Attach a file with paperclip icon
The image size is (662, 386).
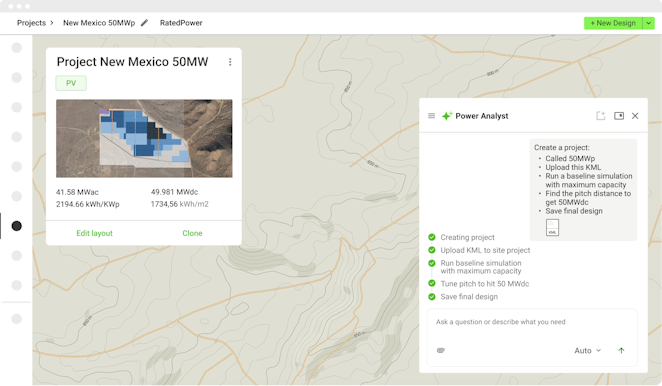click(441, 351)
